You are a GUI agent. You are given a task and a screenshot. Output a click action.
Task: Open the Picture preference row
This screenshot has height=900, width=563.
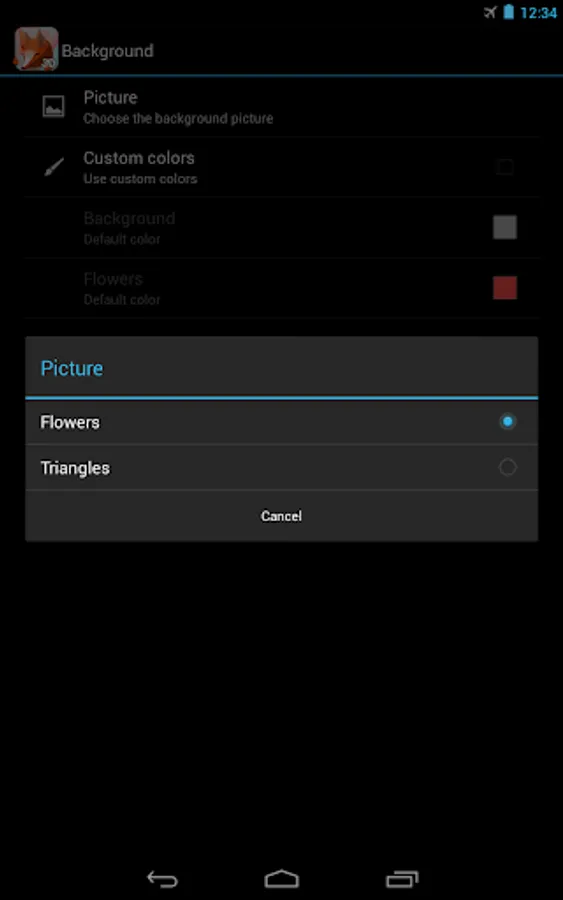tap(281, 107)
